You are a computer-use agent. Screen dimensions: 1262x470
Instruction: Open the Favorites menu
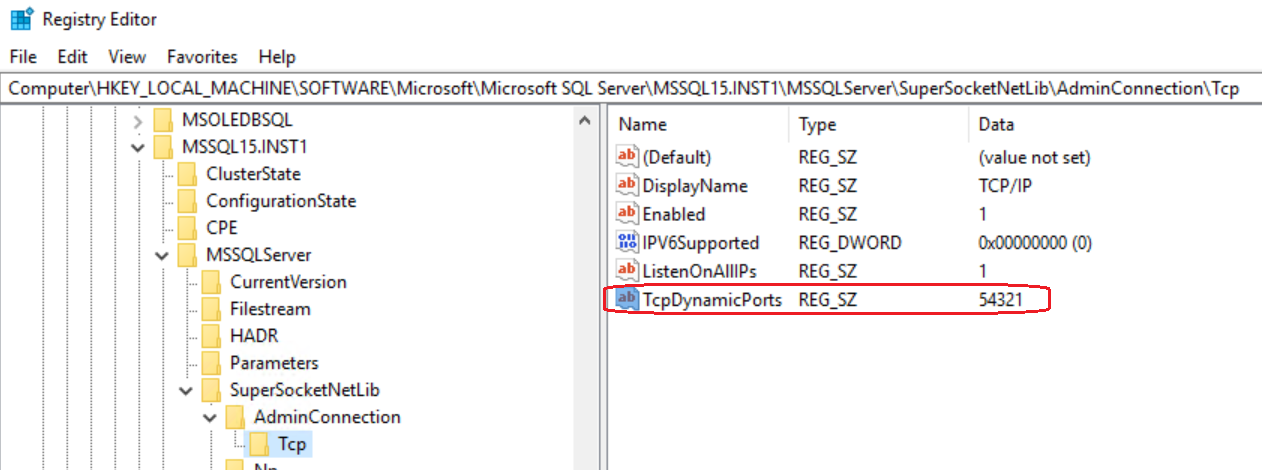(x=202, y=57)
